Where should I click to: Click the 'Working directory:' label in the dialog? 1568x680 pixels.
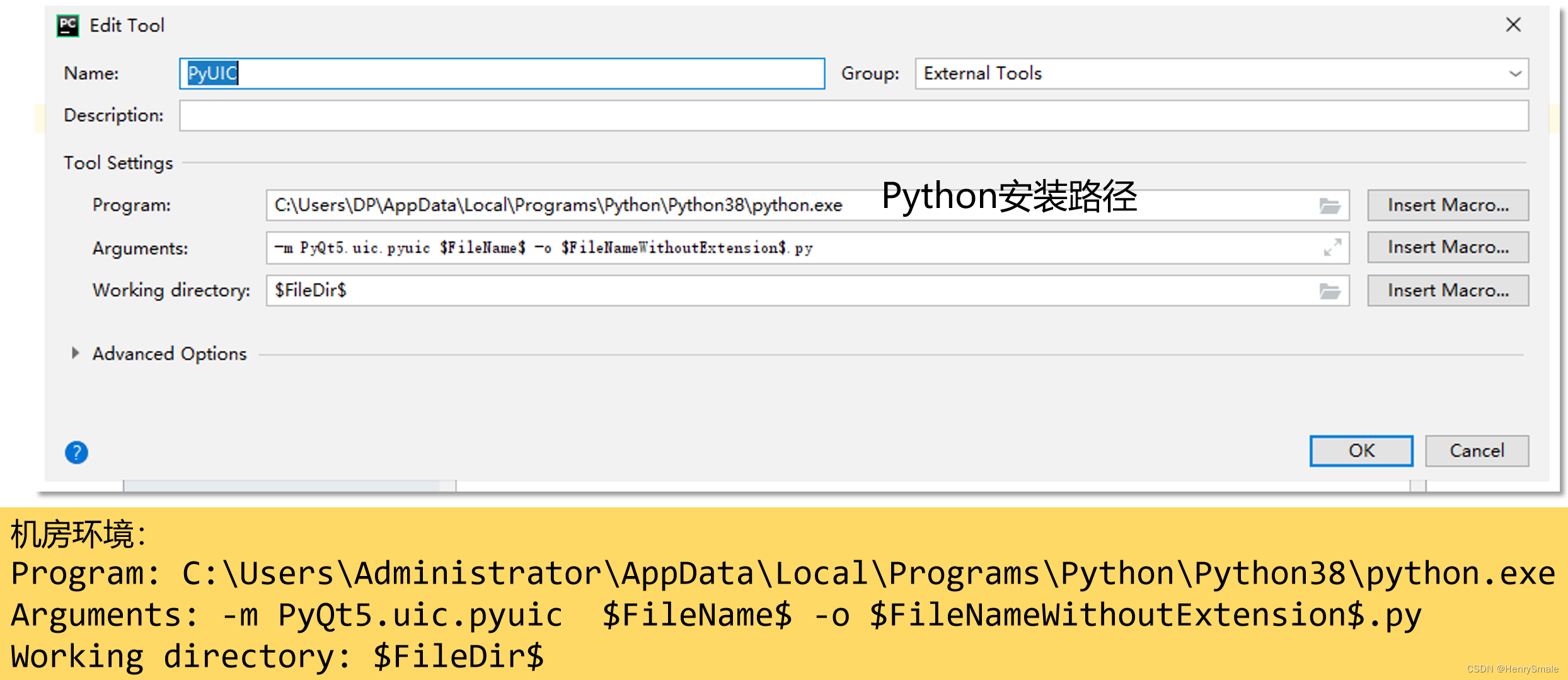click(171, 291)
